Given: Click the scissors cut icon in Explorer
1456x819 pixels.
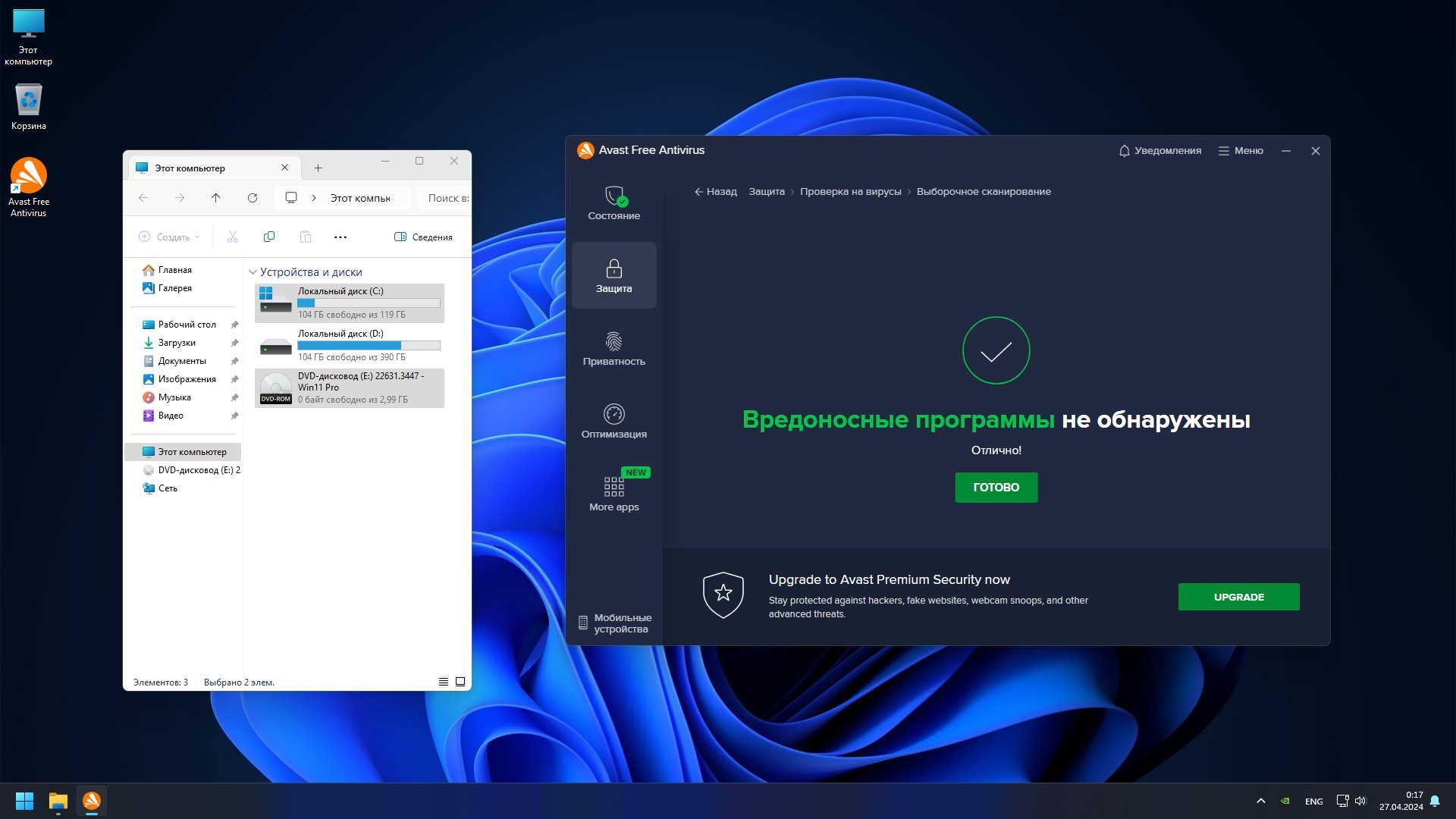Looking at the screenshot, I should [x=233, y=237].
